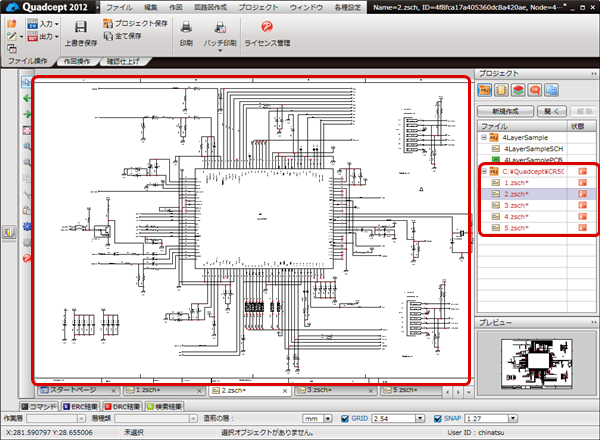Select the project view icon in プロジェクト panel
This screenshot has width=600, height=440.
486,90
